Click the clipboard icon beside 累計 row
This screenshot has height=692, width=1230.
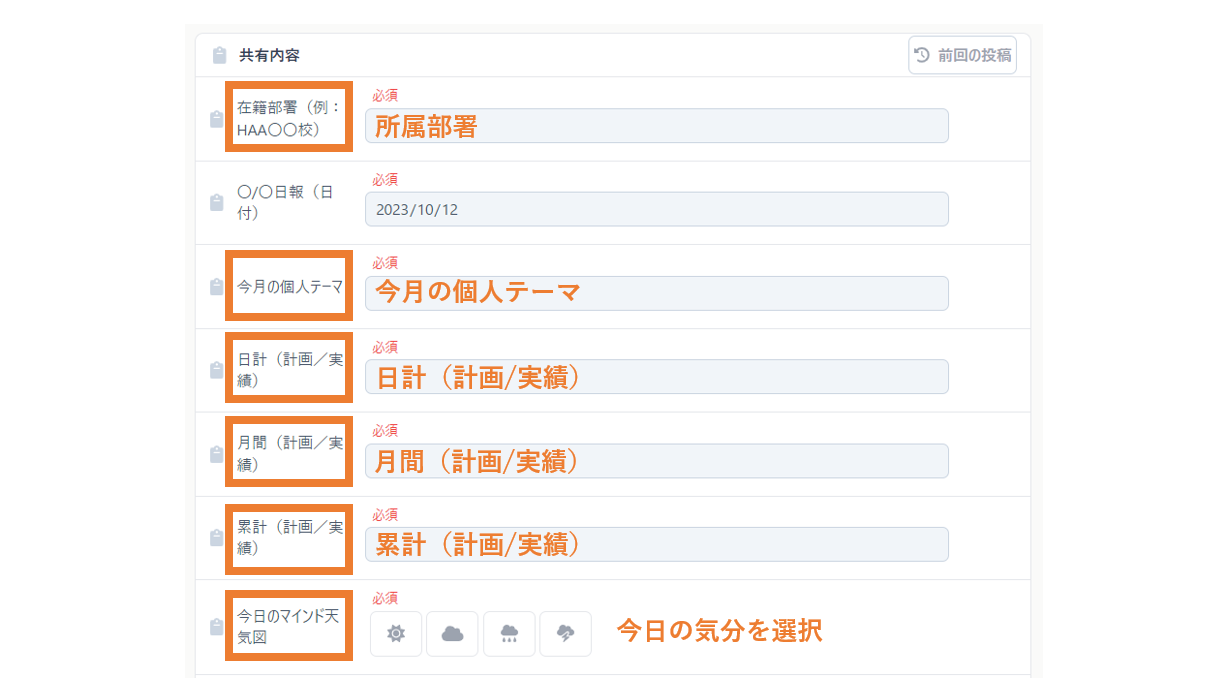click(216, 538)
